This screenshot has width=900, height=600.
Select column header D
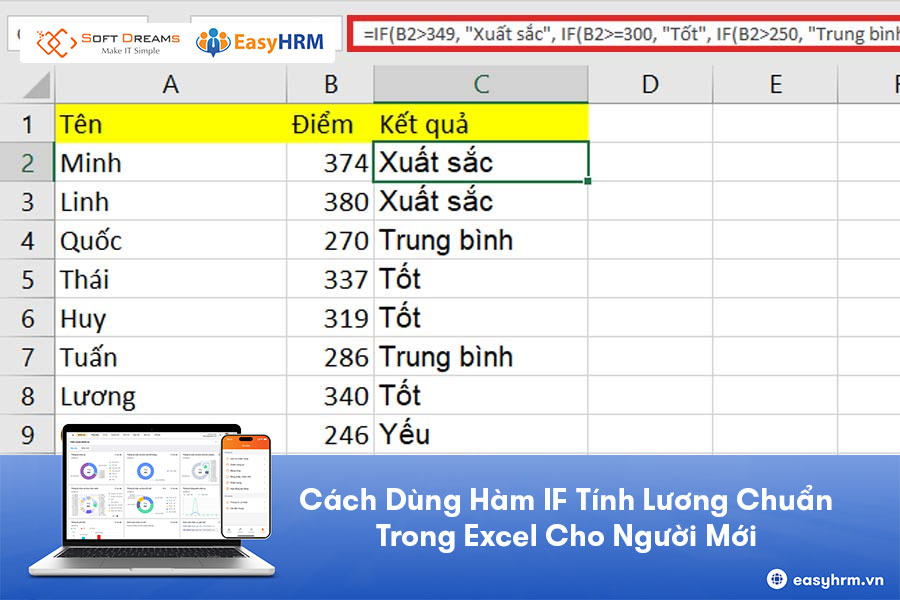(650, 85)
